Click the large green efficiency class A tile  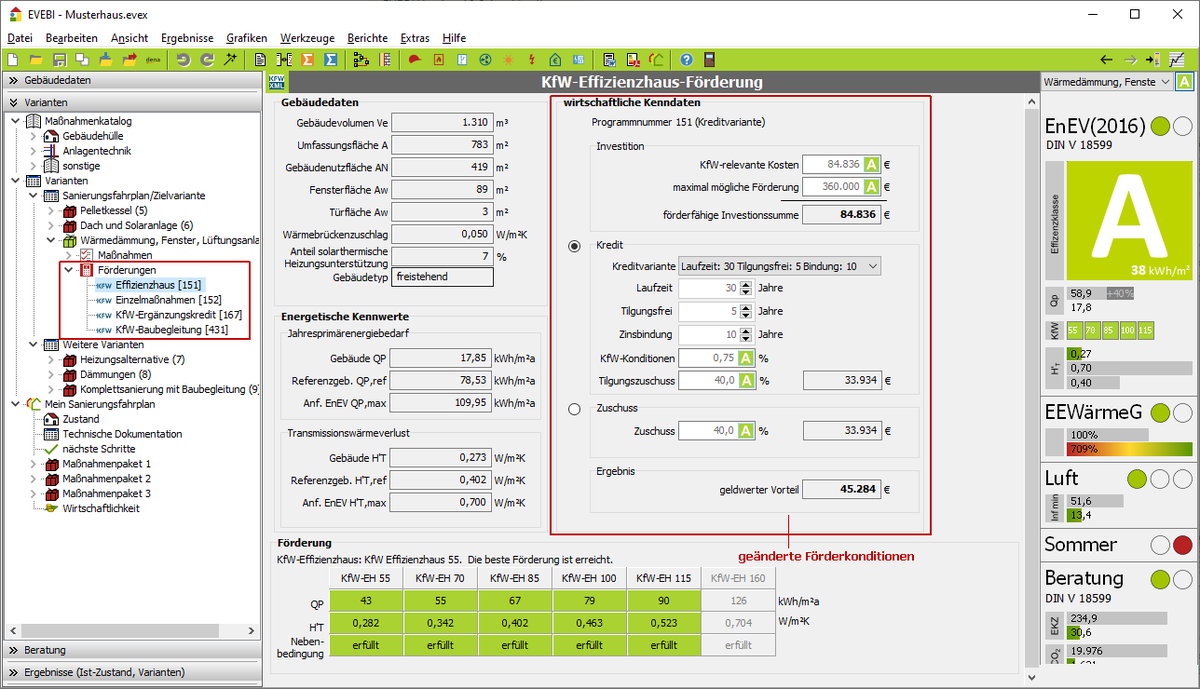click(x=1129, y=221)
